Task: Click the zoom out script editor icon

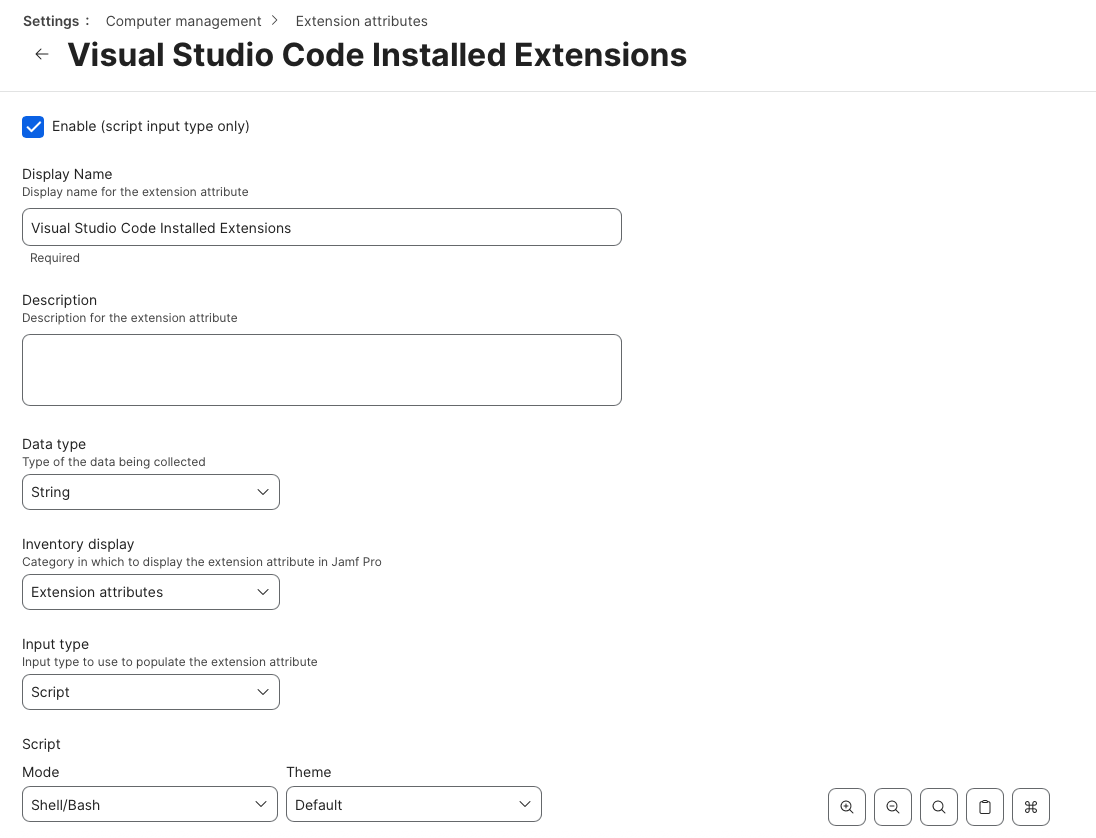Action: coord(893,807)
